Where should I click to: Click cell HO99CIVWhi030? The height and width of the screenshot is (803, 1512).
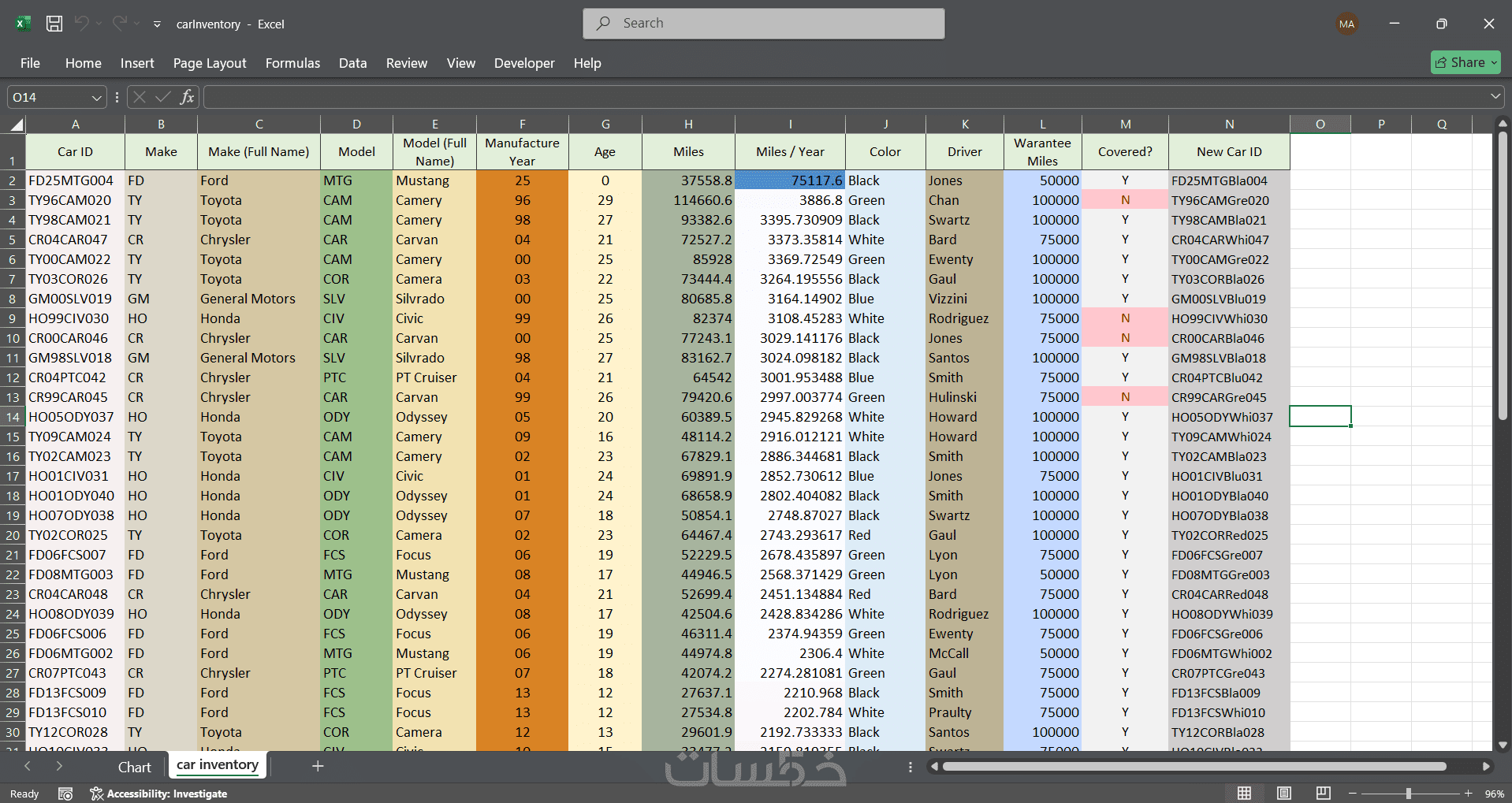(x=1229, y=318)
